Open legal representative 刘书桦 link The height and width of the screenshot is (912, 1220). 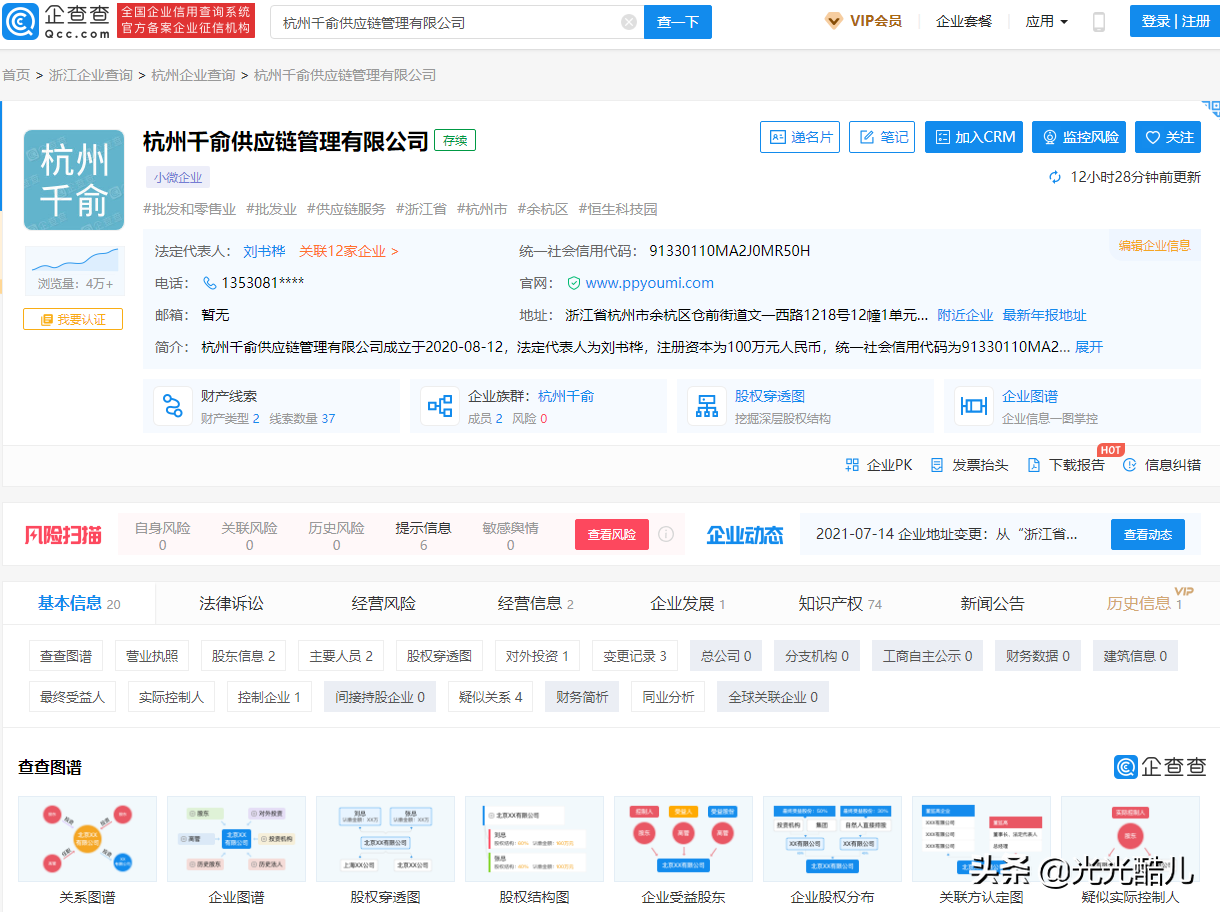[264, 251]
